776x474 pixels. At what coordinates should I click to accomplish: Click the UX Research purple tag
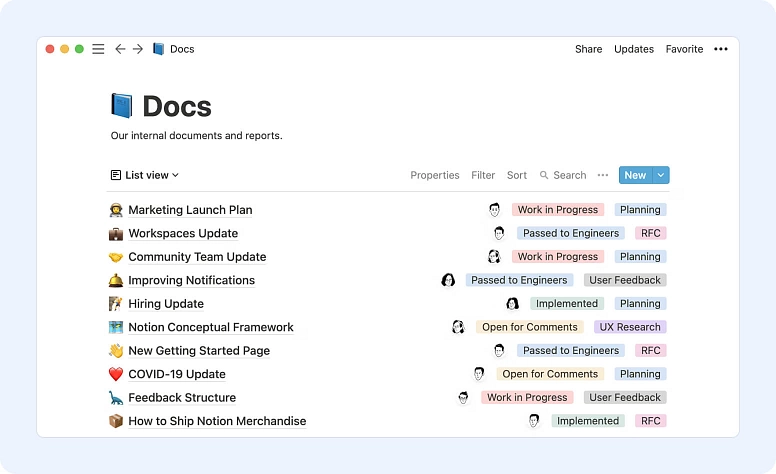[630, 327]
